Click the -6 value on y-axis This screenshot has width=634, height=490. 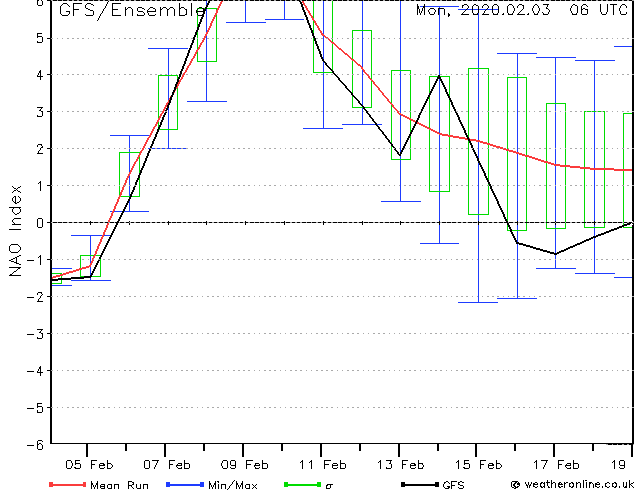[x=35, y=445]
